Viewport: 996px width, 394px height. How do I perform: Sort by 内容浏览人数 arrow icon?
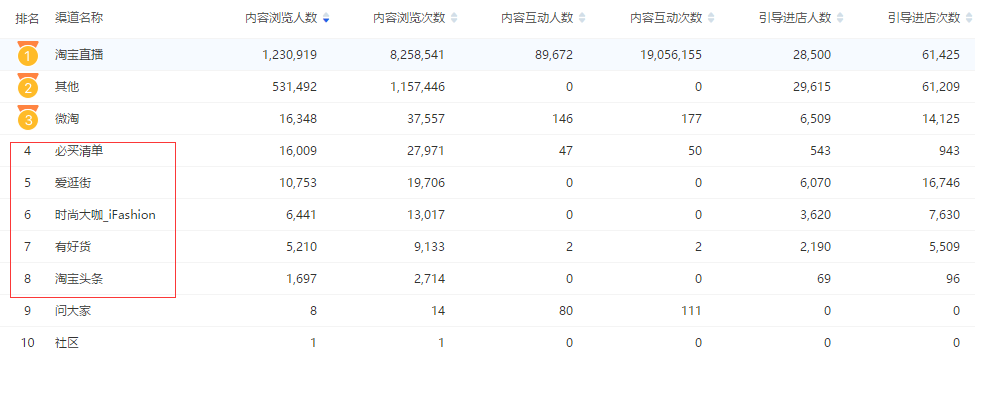pyautogui.click(x=326, y=18)
